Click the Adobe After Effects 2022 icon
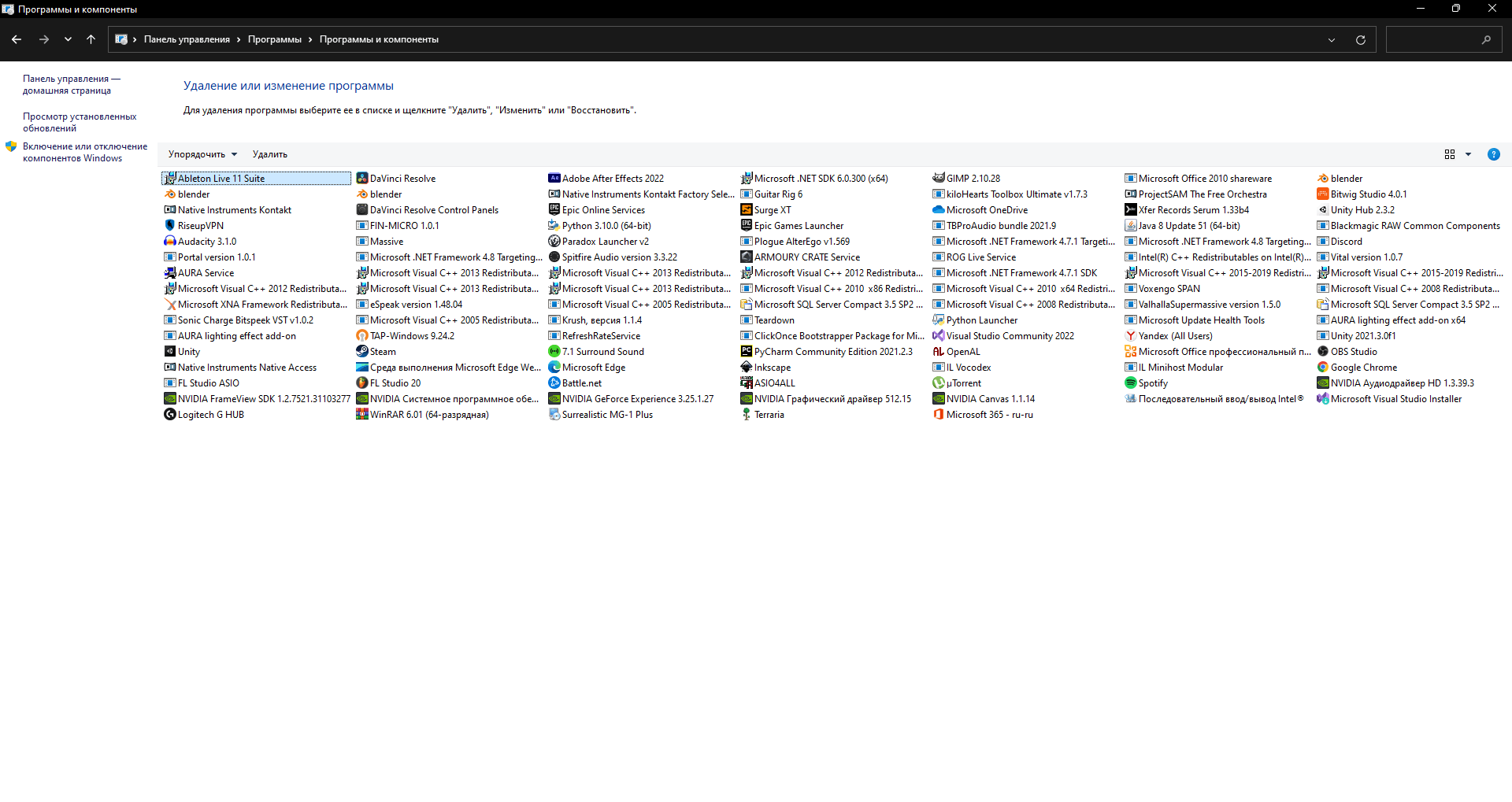1512x802 pixels. tap(554, 179)
